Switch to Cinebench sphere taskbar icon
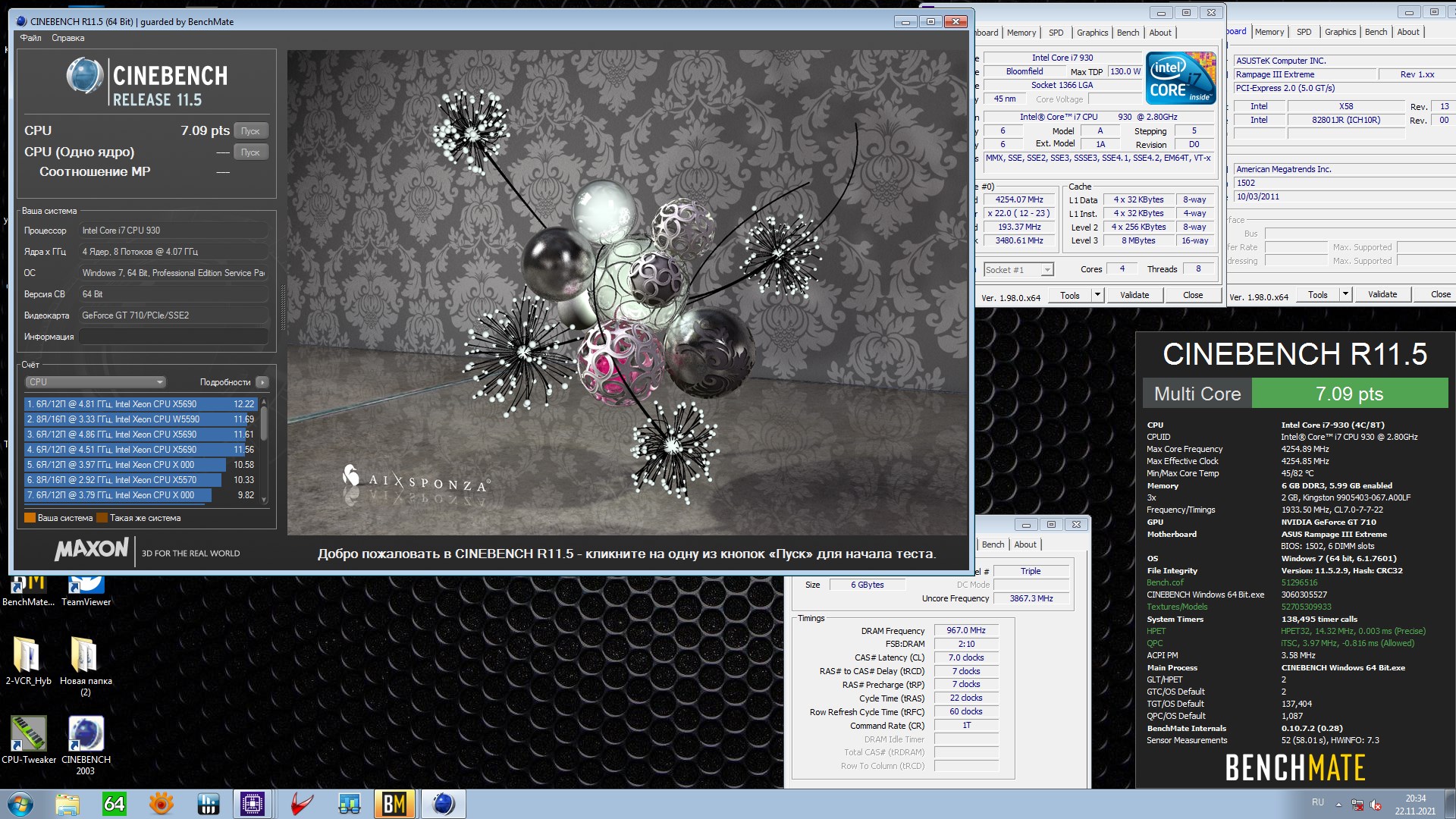 tap(444, 804)
